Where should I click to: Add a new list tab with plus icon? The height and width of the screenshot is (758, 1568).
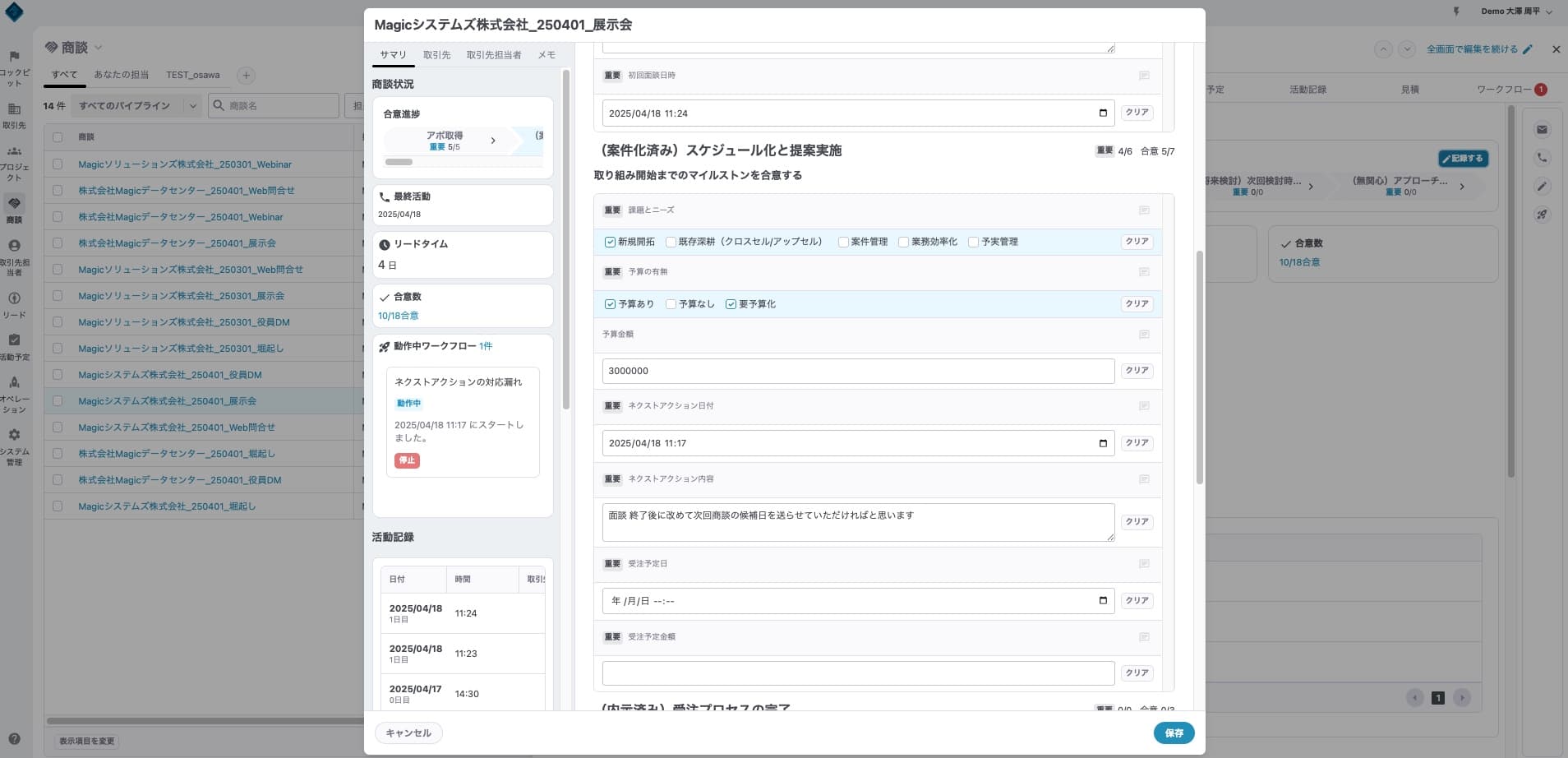click(246, 76)
